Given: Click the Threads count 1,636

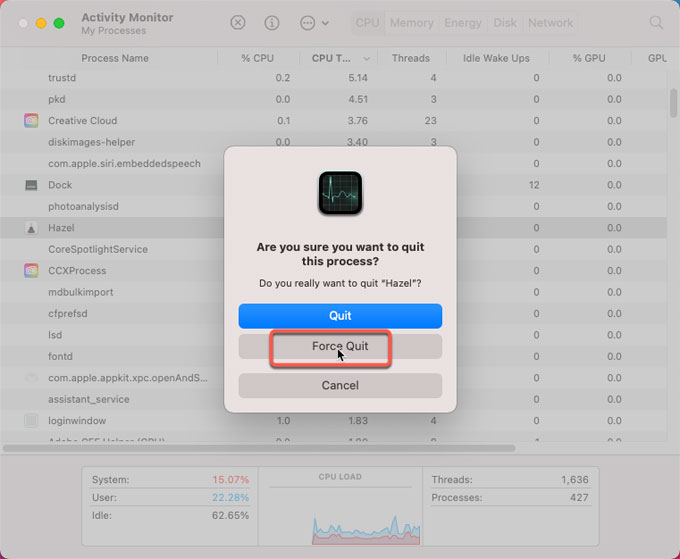Looking at the screenshot, I should pos(575,480).
